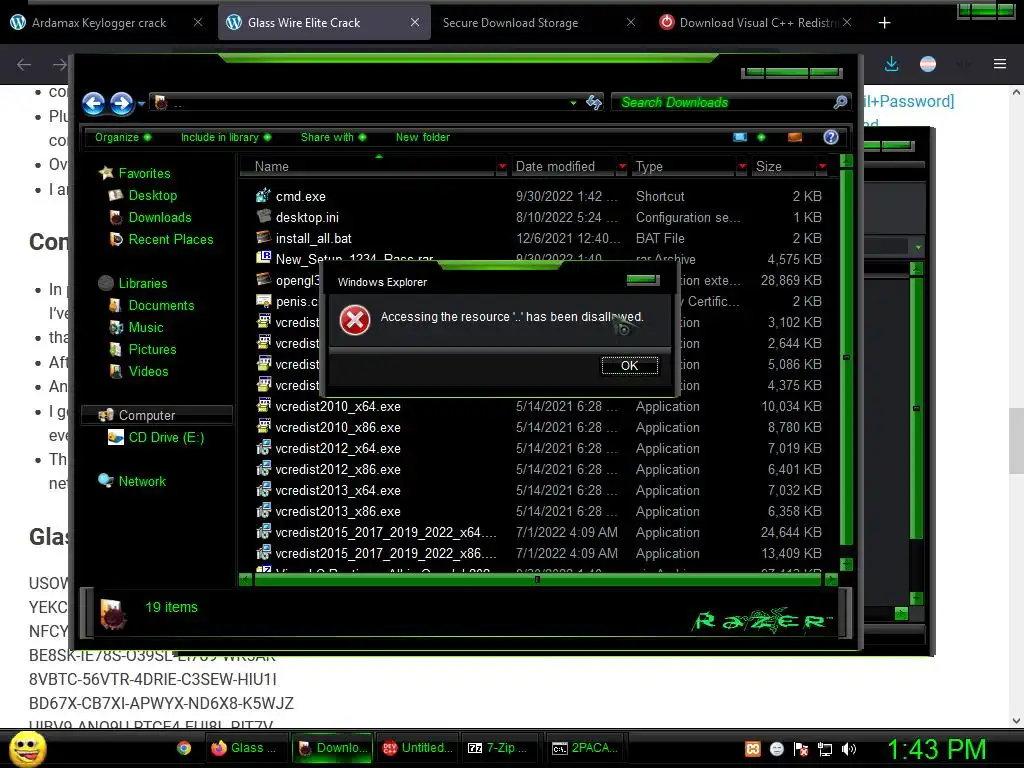Go forward with the Explorer forward arrow
Screen dimensions: 1024x768
click(121, 103)
